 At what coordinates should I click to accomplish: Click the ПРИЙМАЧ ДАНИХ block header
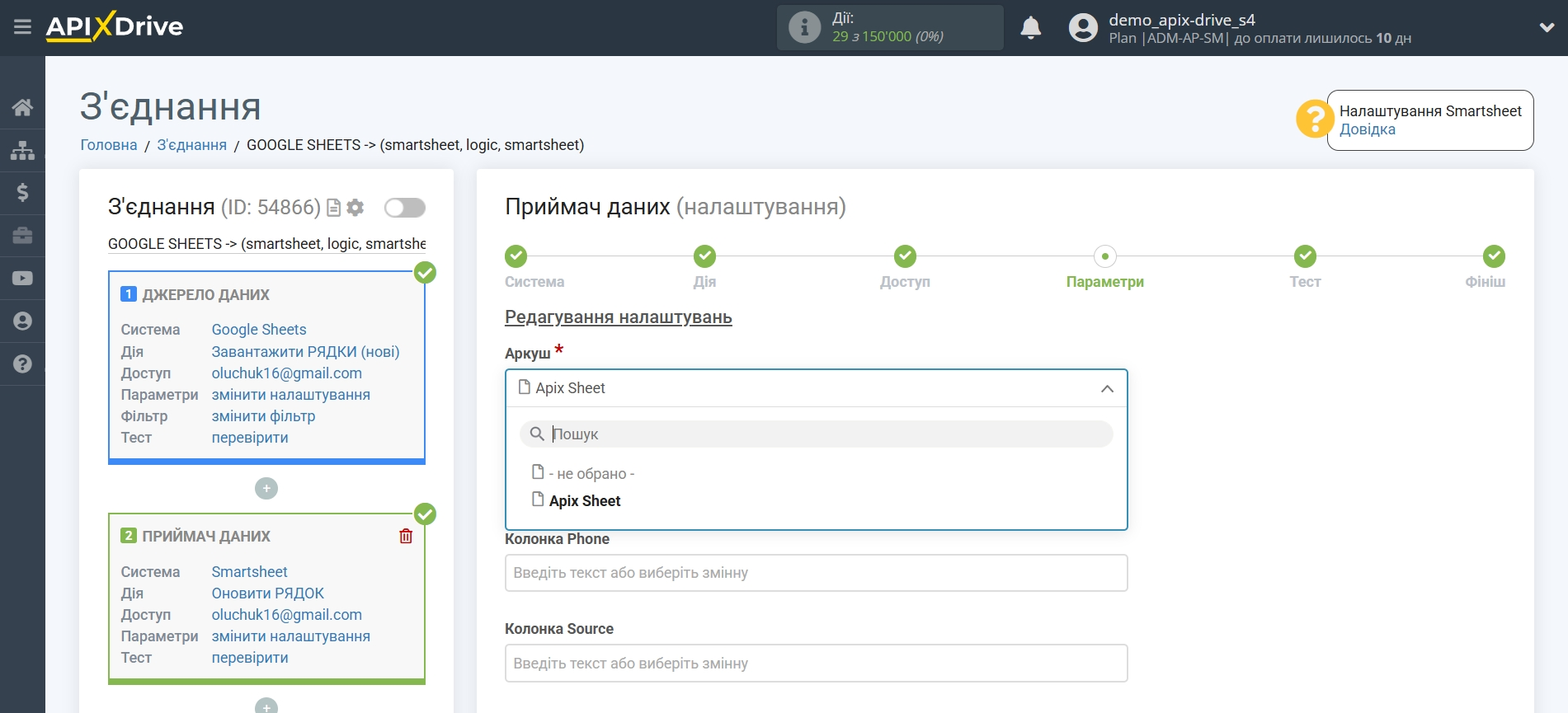coord(206,537)
